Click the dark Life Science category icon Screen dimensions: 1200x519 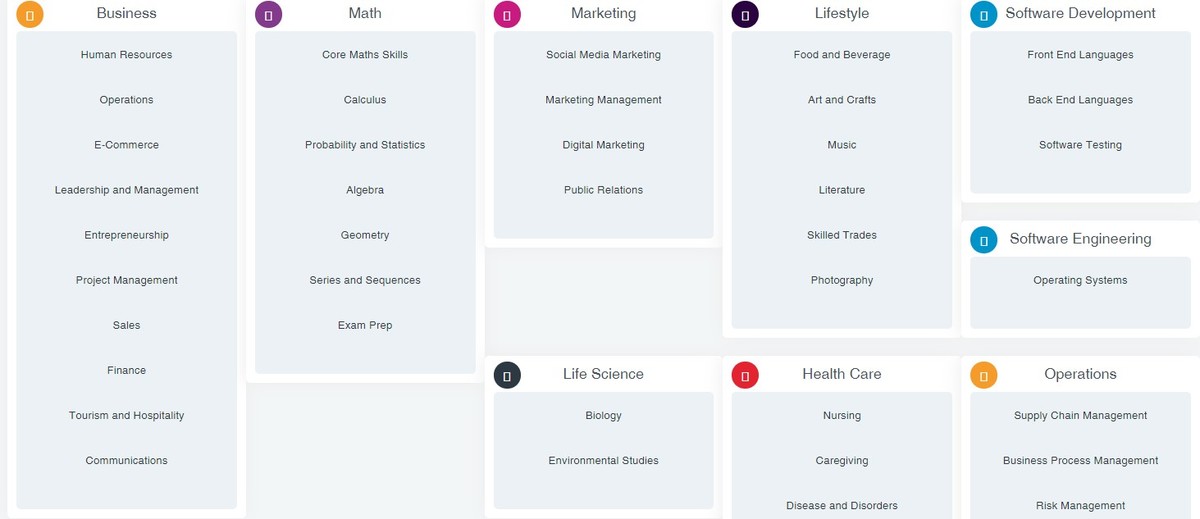507,375
